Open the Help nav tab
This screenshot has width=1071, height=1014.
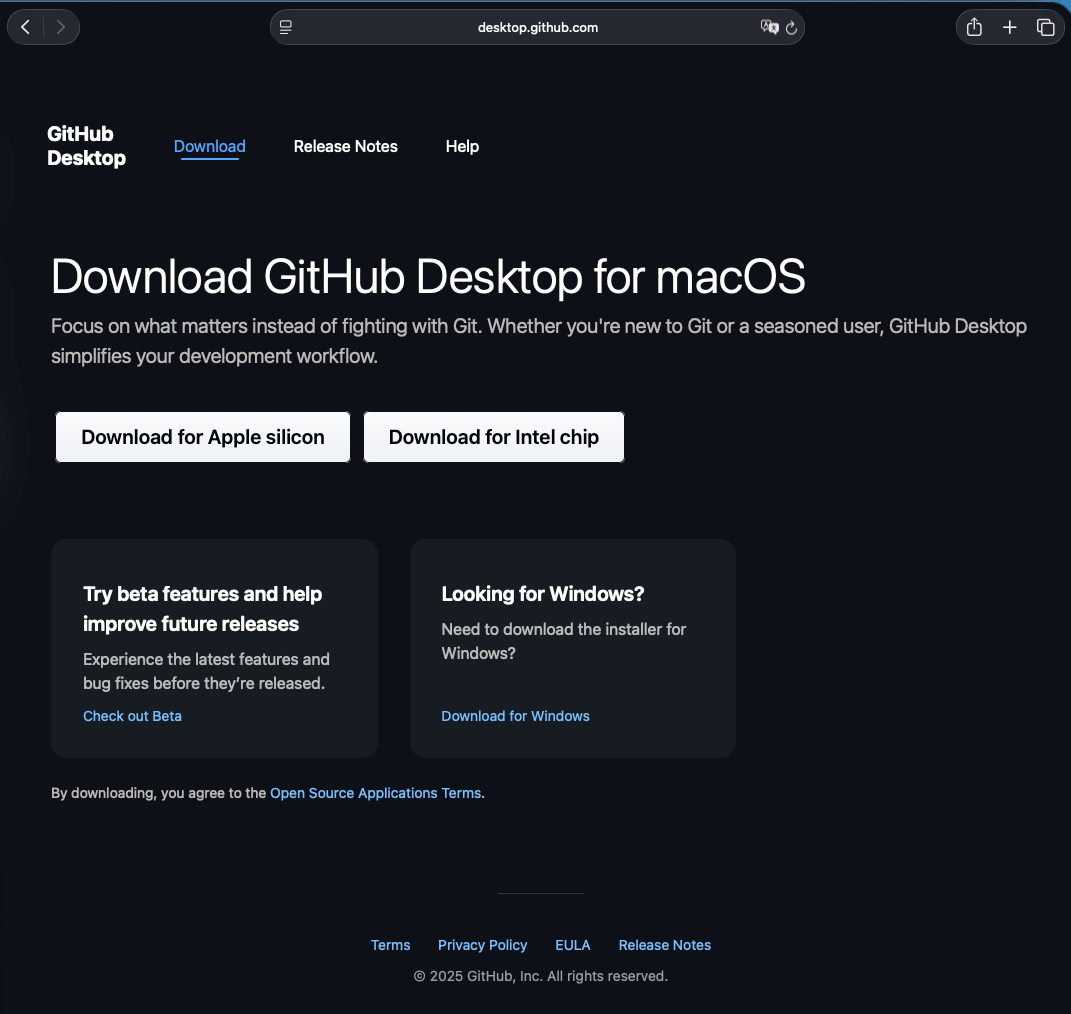tap(462, 146)
